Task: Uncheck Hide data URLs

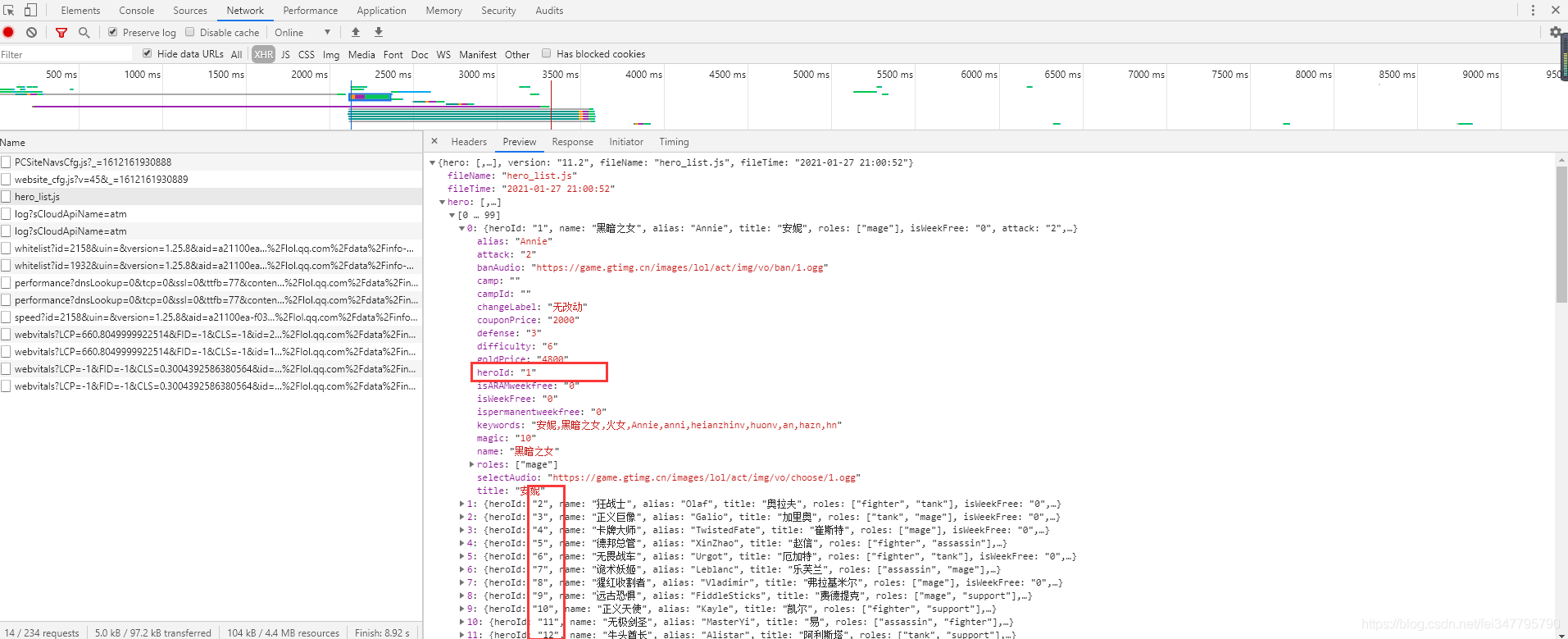Action: (148, 53)
